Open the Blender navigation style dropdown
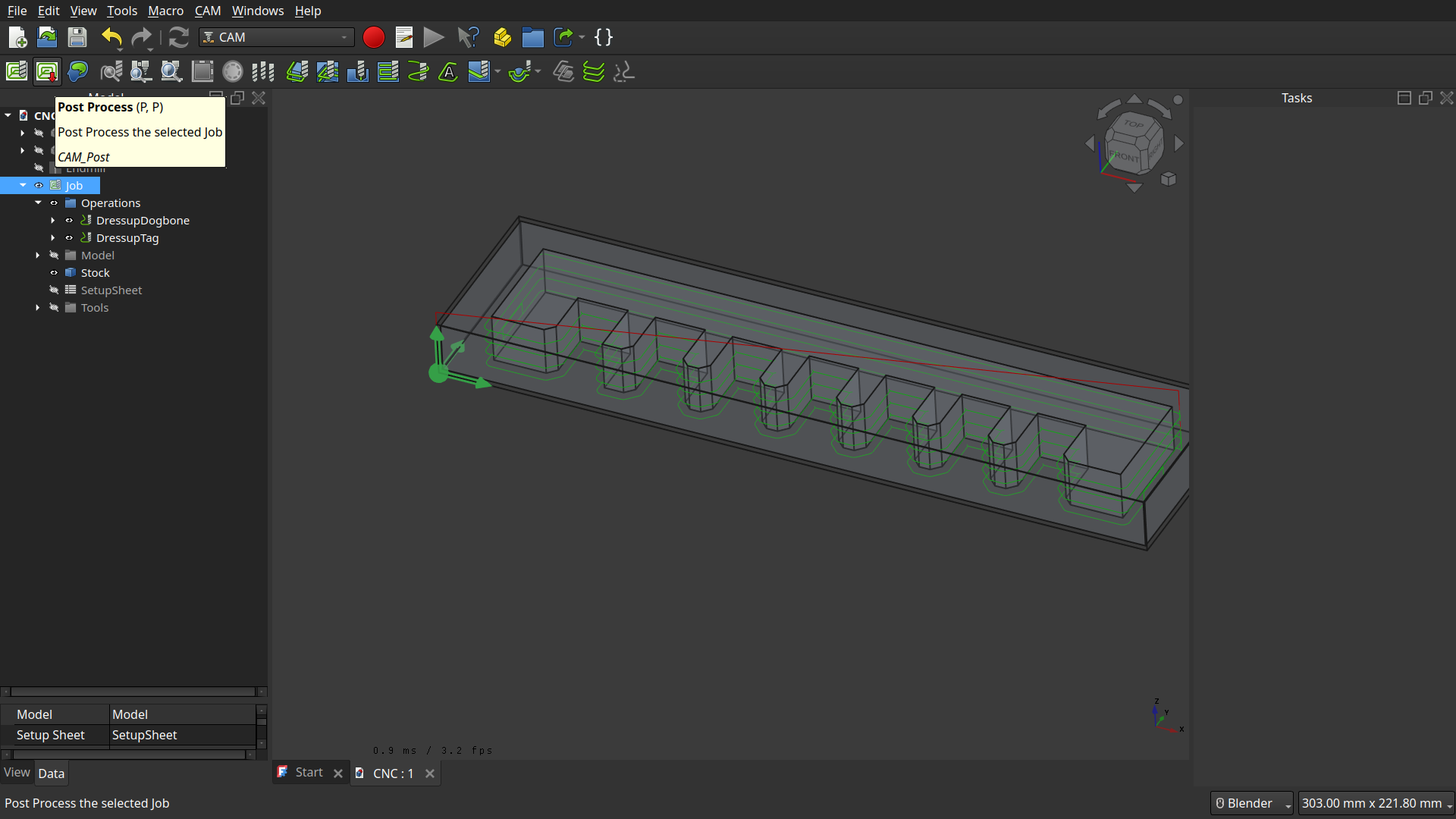The image size is (1456, 819). coord(1252,803)
